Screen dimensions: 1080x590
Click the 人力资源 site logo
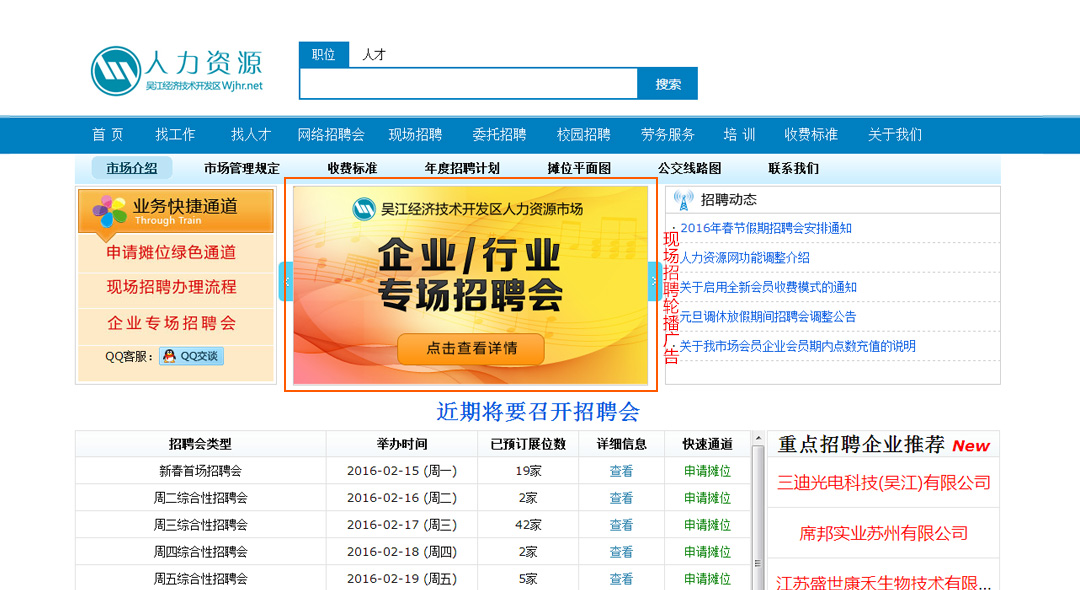click(177, 71)
